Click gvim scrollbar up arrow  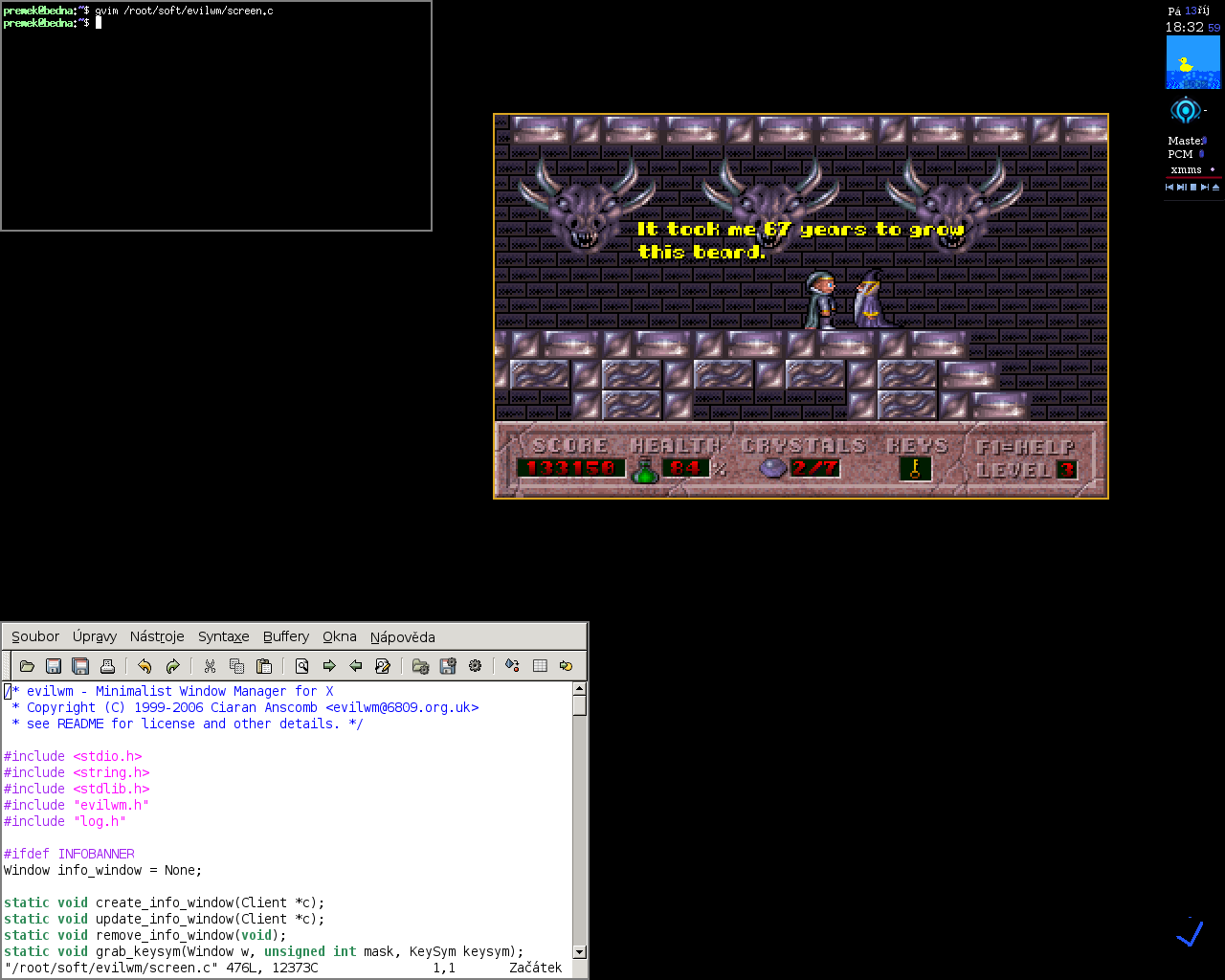click(579, 689)
